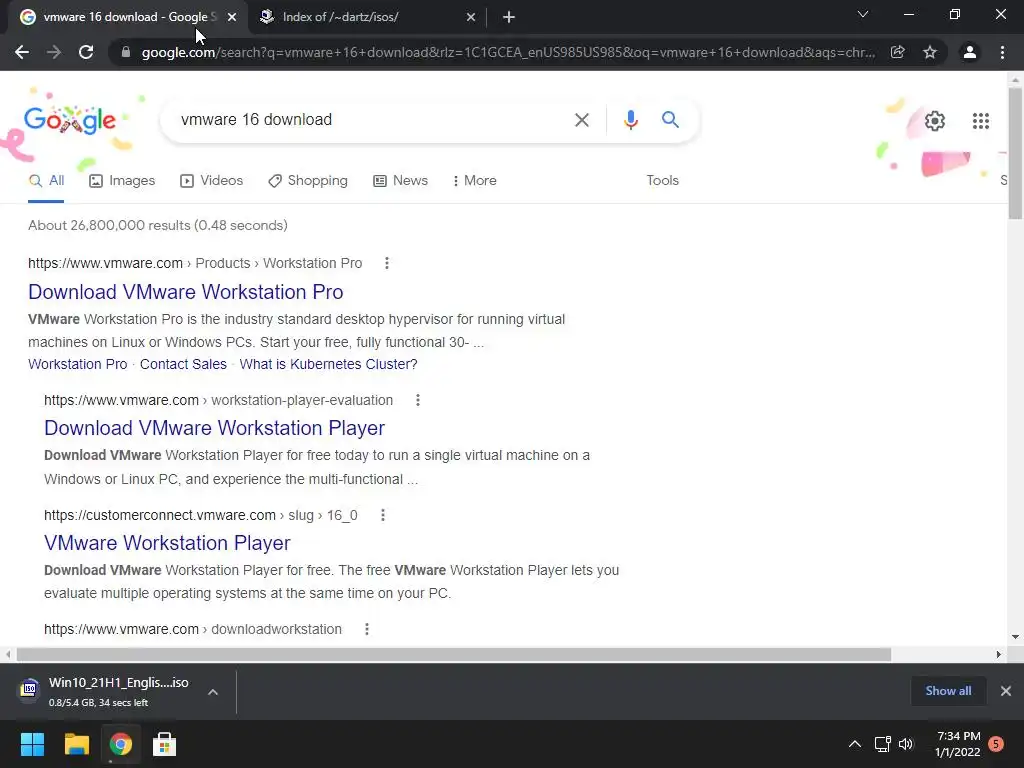Select the All results tab

pyautogui.click(x=46, y=181)
